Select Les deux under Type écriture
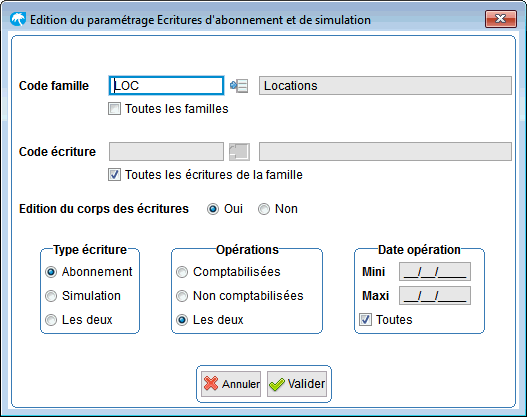 [51, 320]
